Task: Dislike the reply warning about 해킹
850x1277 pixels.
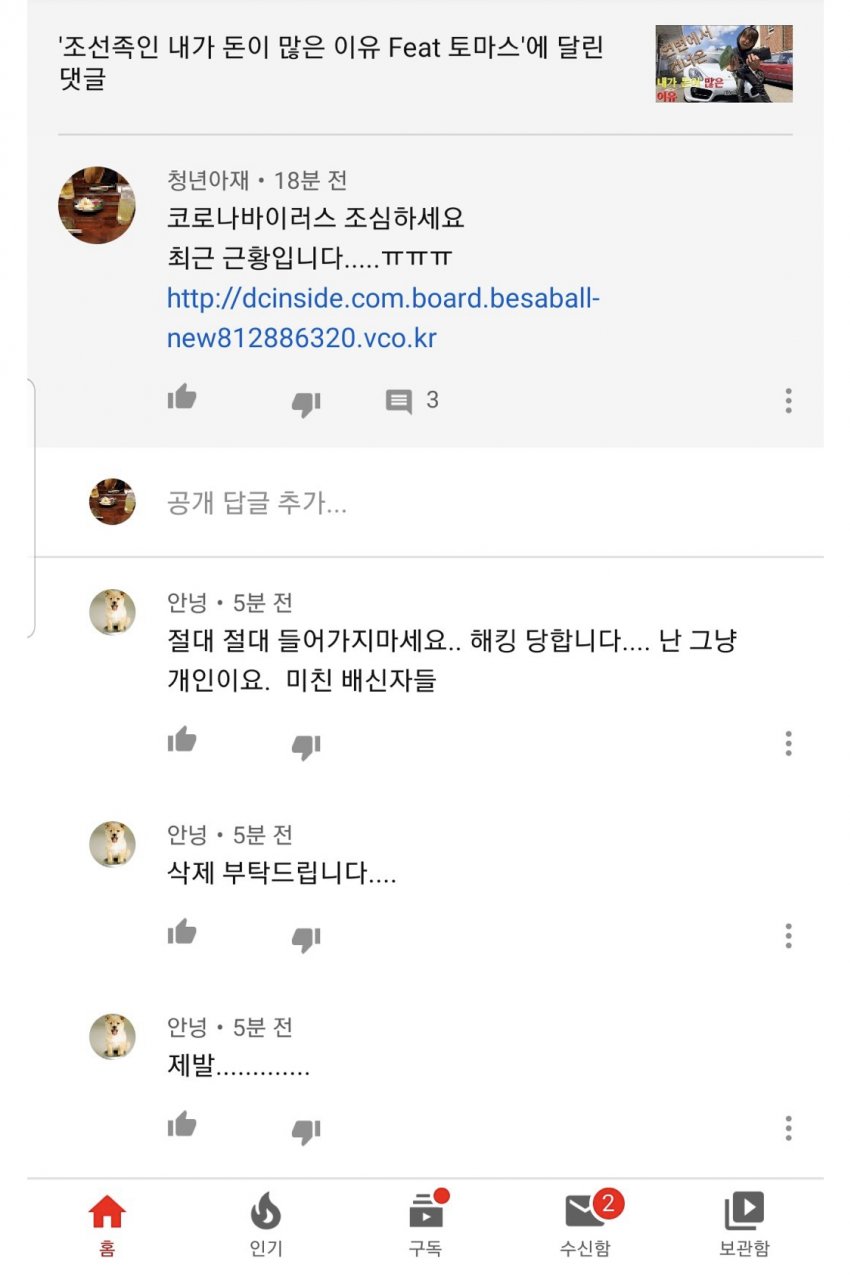Action: pos(305,746)
